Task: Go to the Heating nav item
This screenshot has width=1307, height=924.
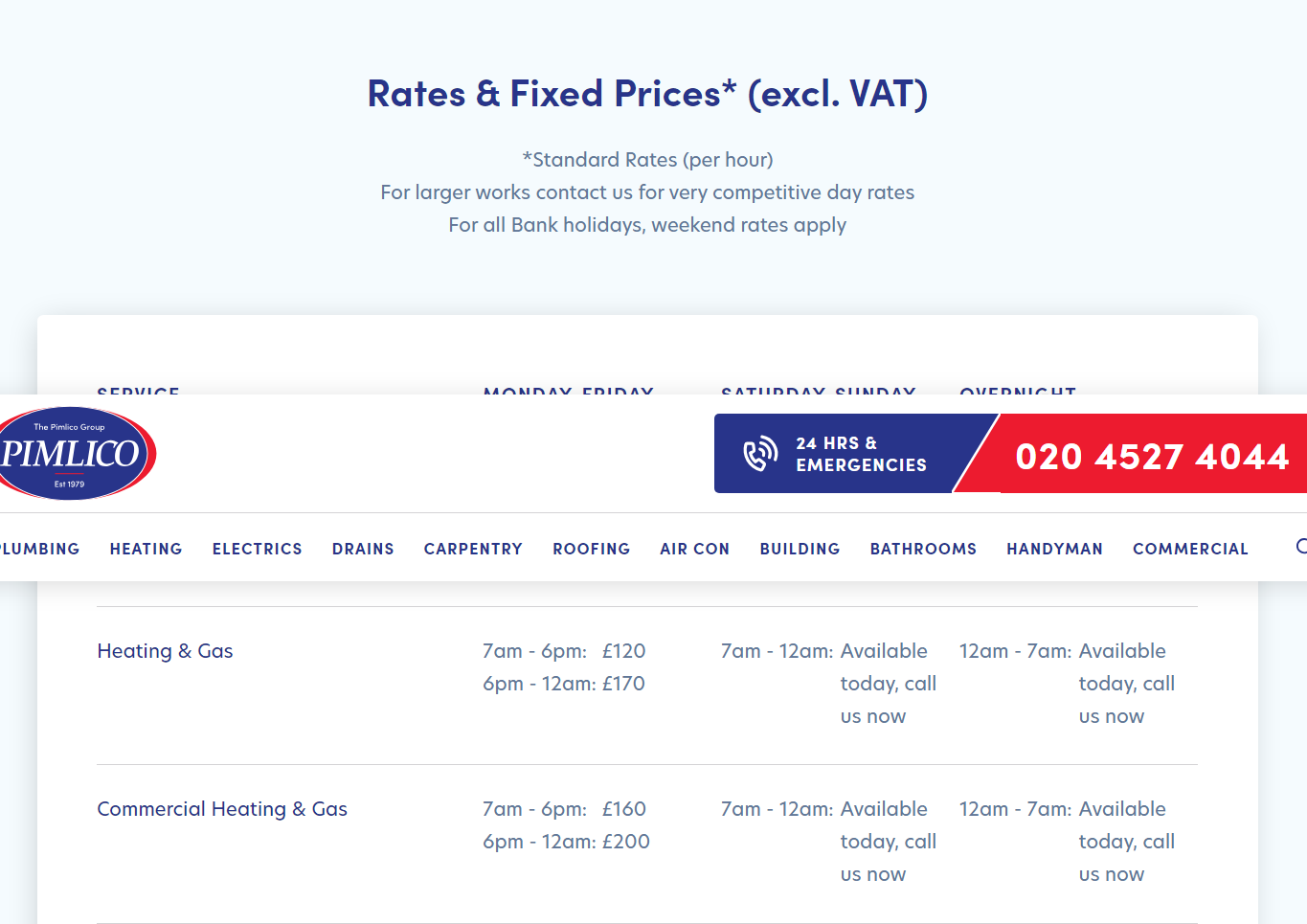Action: coord(146,549)
